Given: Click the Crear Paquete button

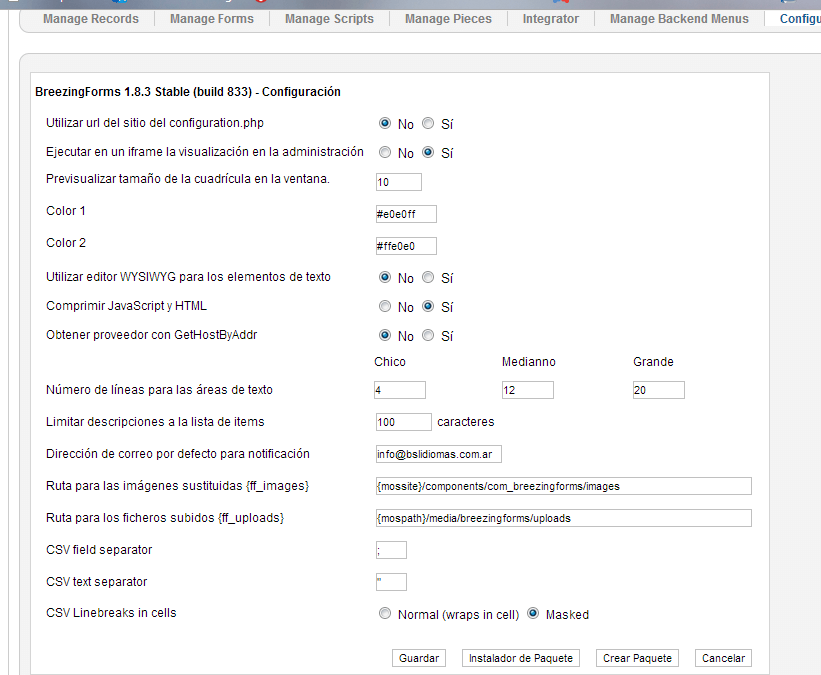Looking at the screenshot, I should pos(637,658).
